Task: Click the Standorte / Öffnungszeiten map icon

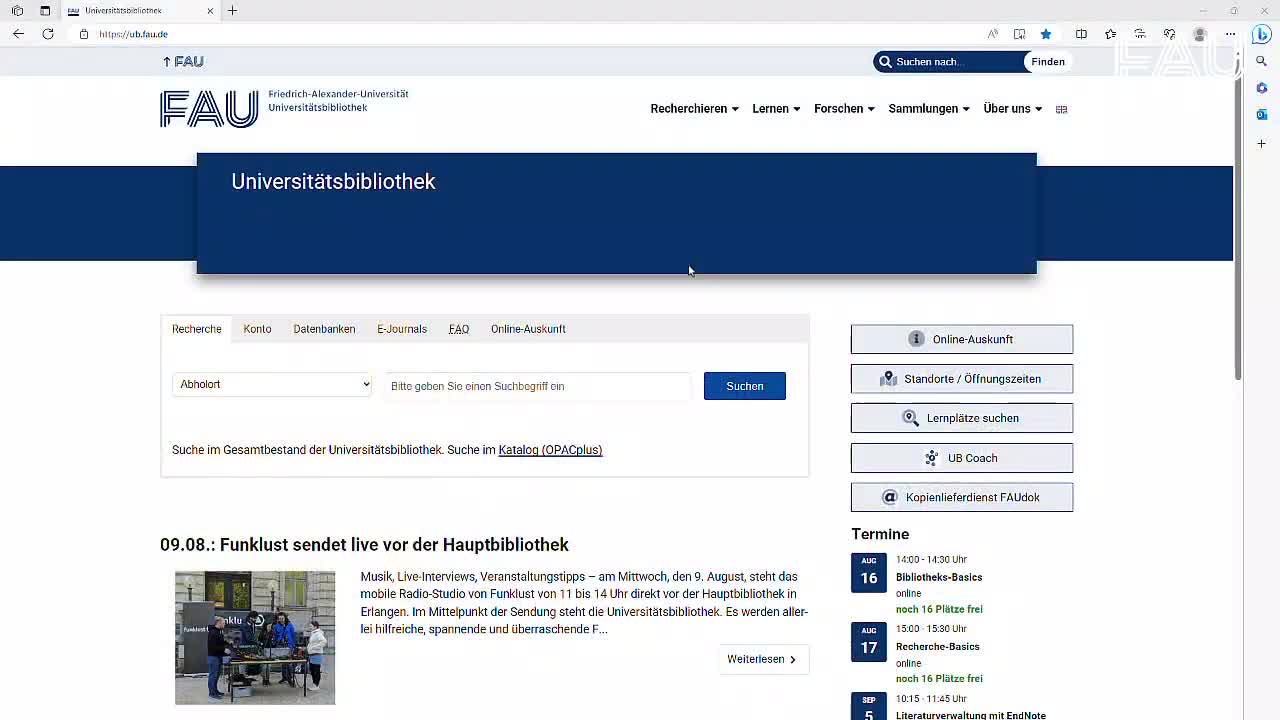Action: [x=889, y=378]
